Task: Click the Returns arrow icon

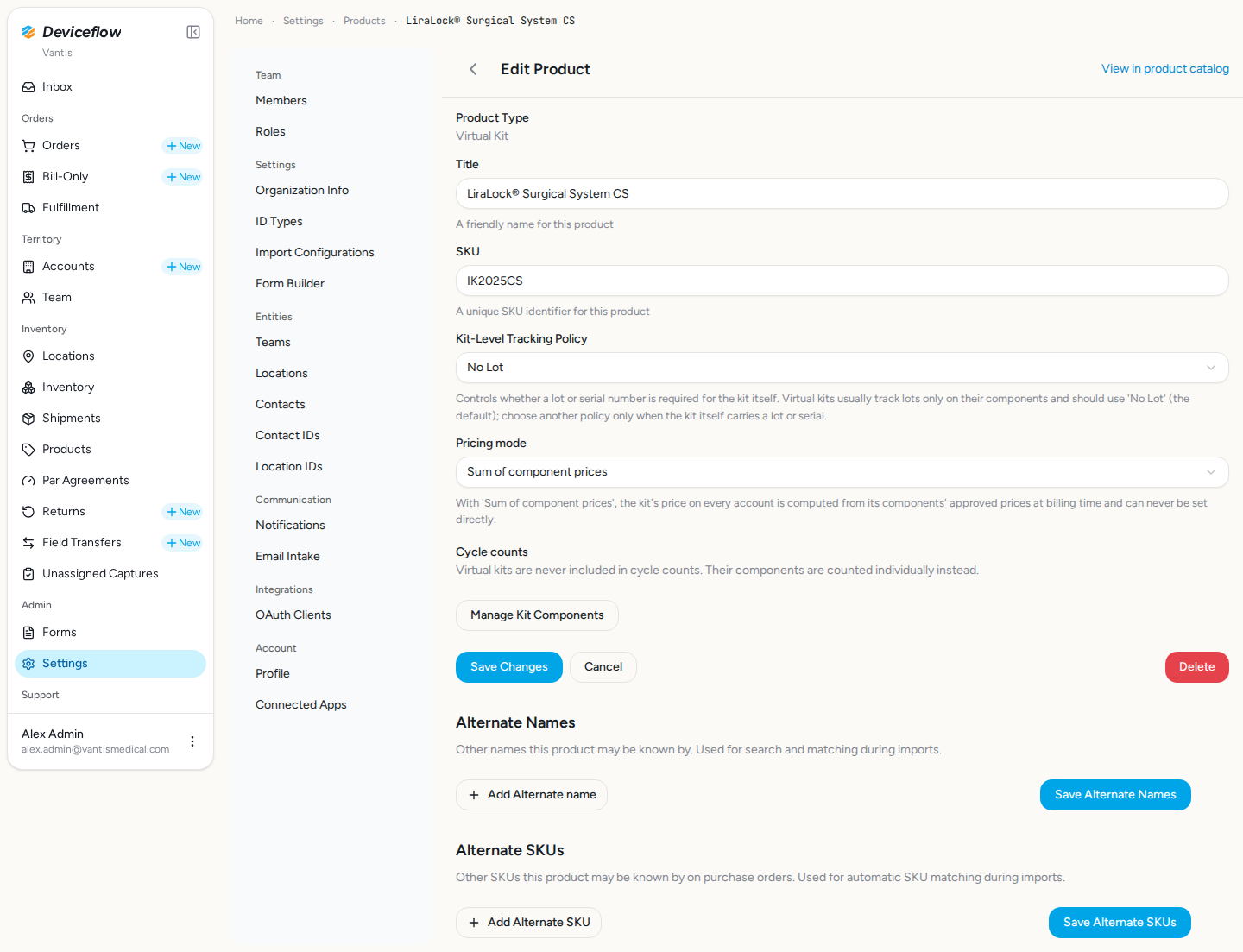Action: [28, 512]
